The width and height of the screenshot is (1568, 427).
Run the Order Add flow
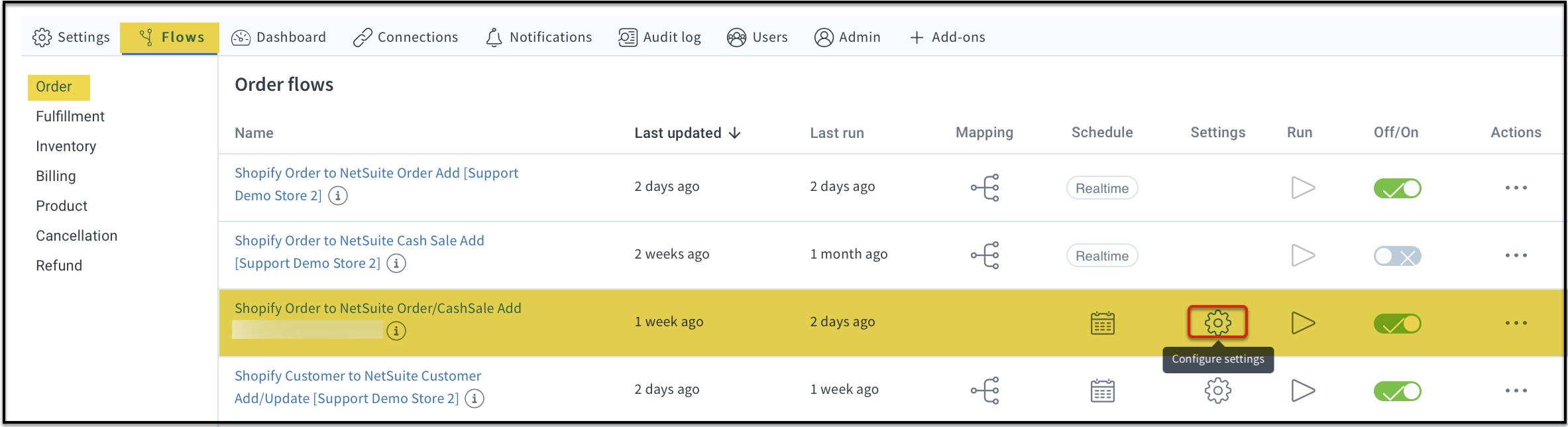tap(1303, 188)
